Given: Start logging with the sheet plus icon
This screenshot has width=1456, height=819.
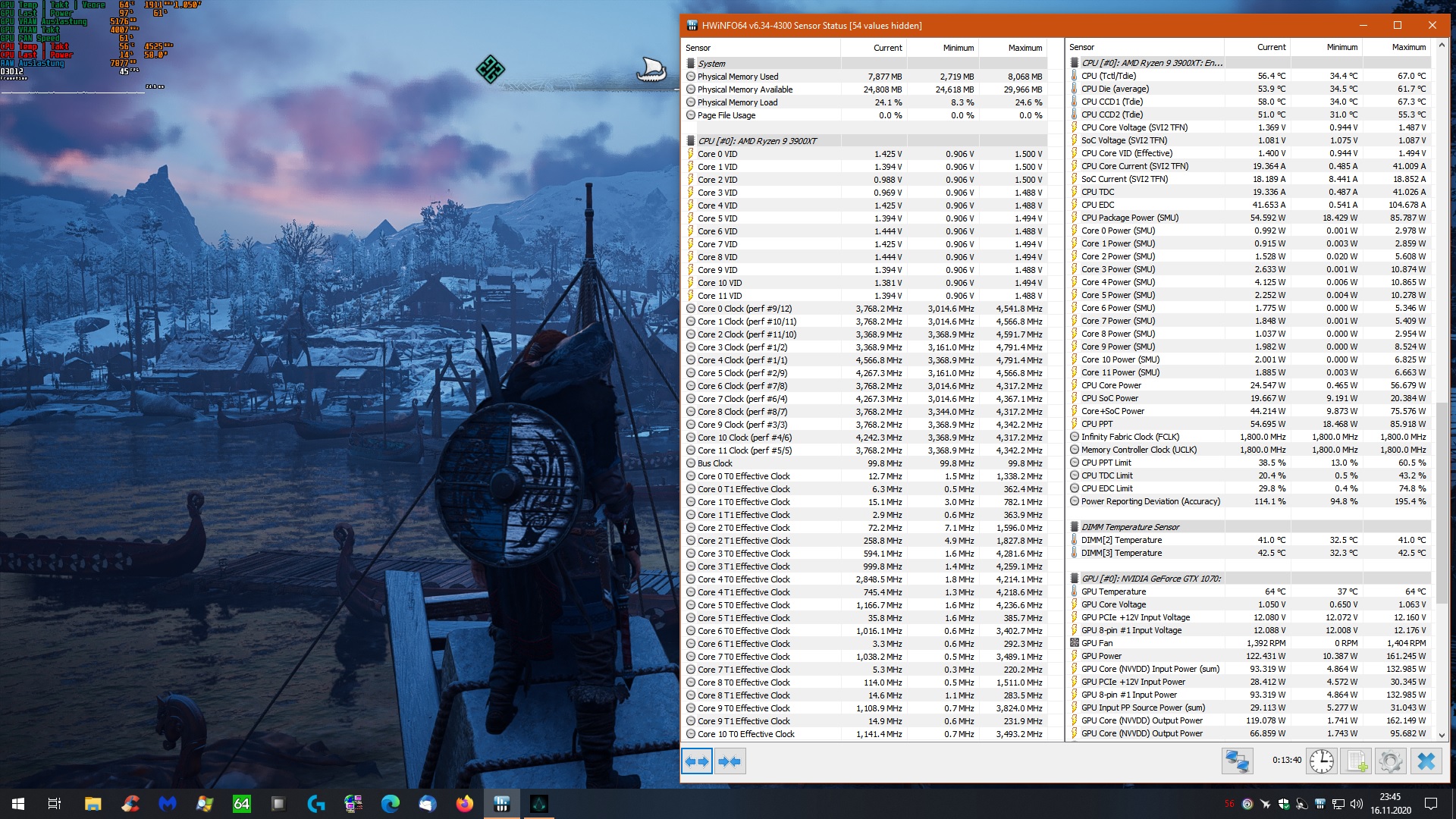Looking at the screenshot, I should [1357, 761].
